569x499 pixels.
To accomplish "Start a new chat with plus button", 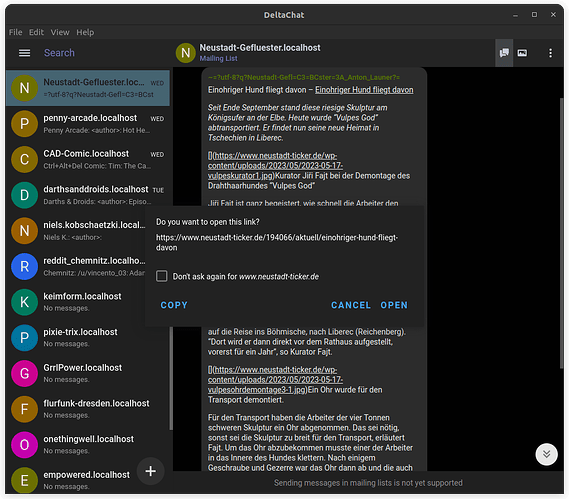I will pyautogui.click(x=150, y=471).
